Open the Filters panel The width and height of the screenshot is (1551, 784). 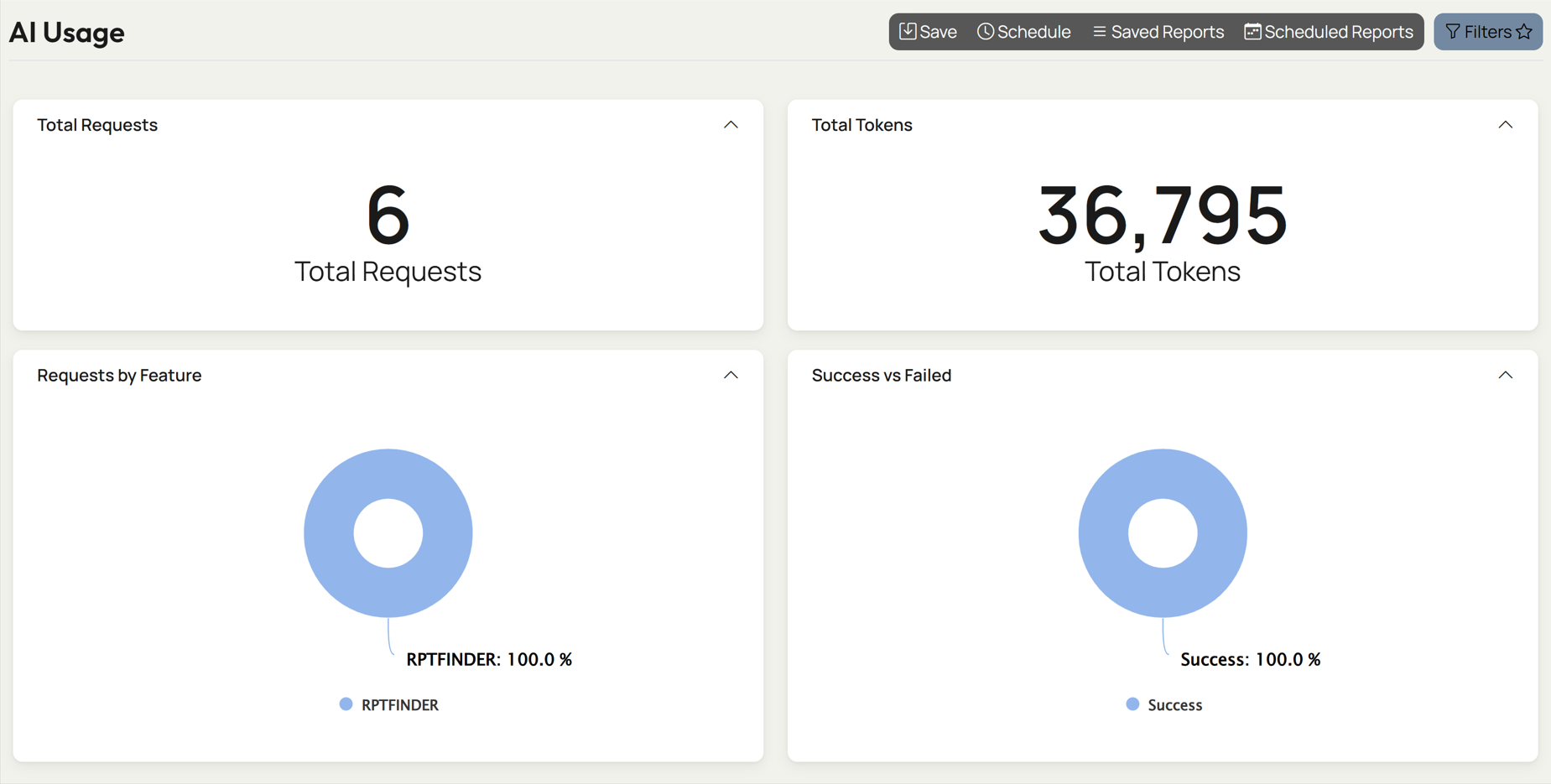click(x=1487, y=32)
